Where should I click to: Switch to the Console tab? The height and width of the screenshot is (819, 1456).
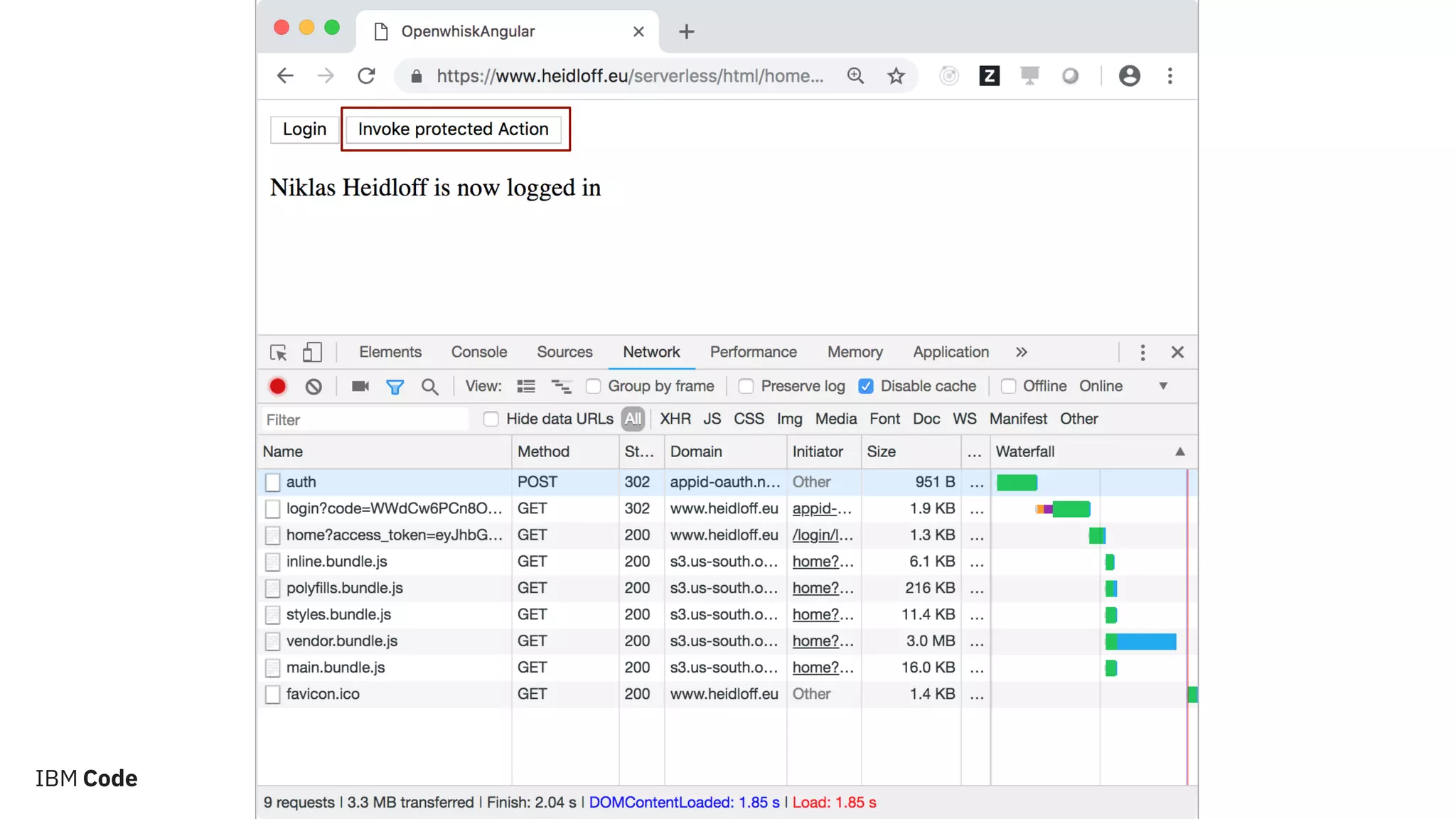click(x=478, y=353)
